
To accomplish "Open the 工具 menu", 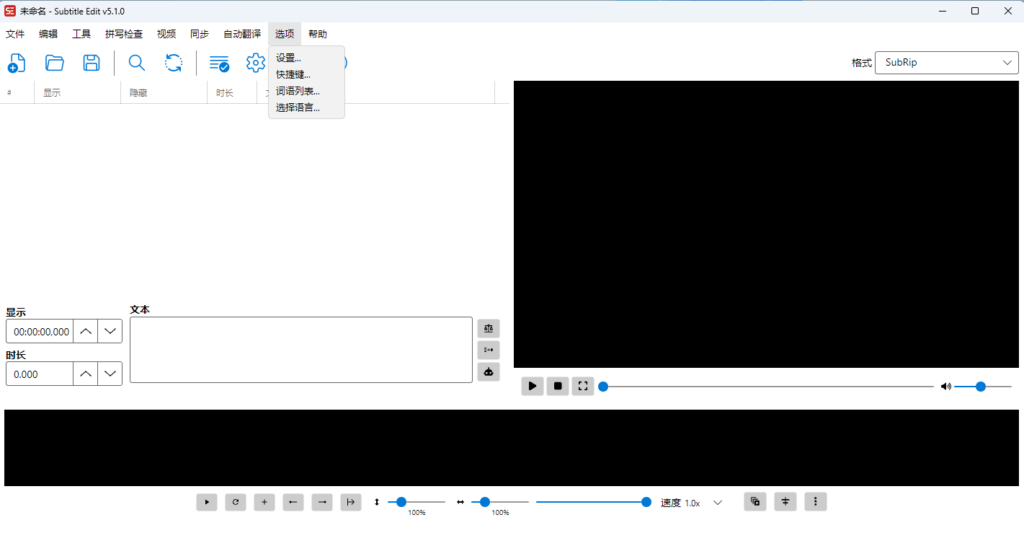I will click(82, 34).
